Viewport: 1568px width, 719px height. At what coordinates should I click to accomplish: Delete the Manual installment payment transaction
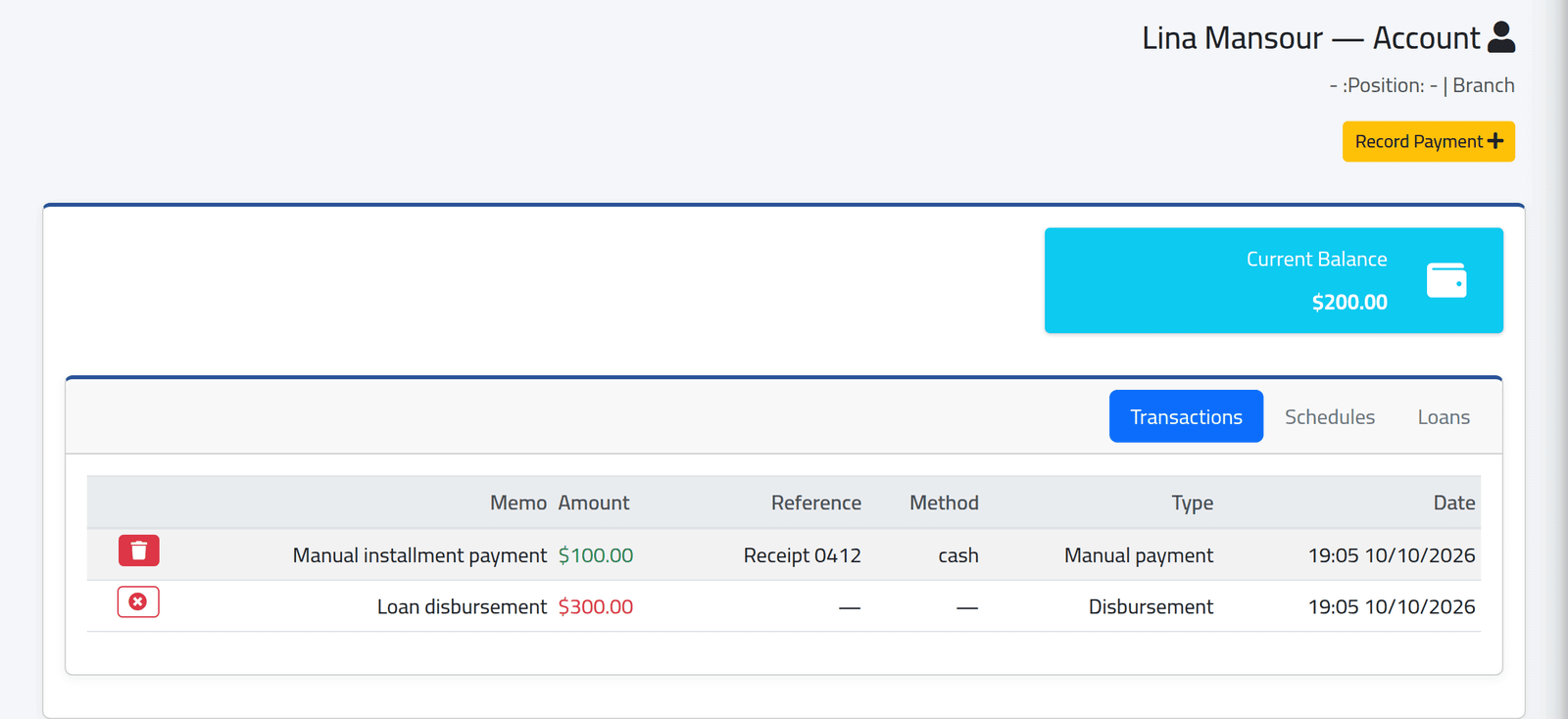(x=139, y=551)
